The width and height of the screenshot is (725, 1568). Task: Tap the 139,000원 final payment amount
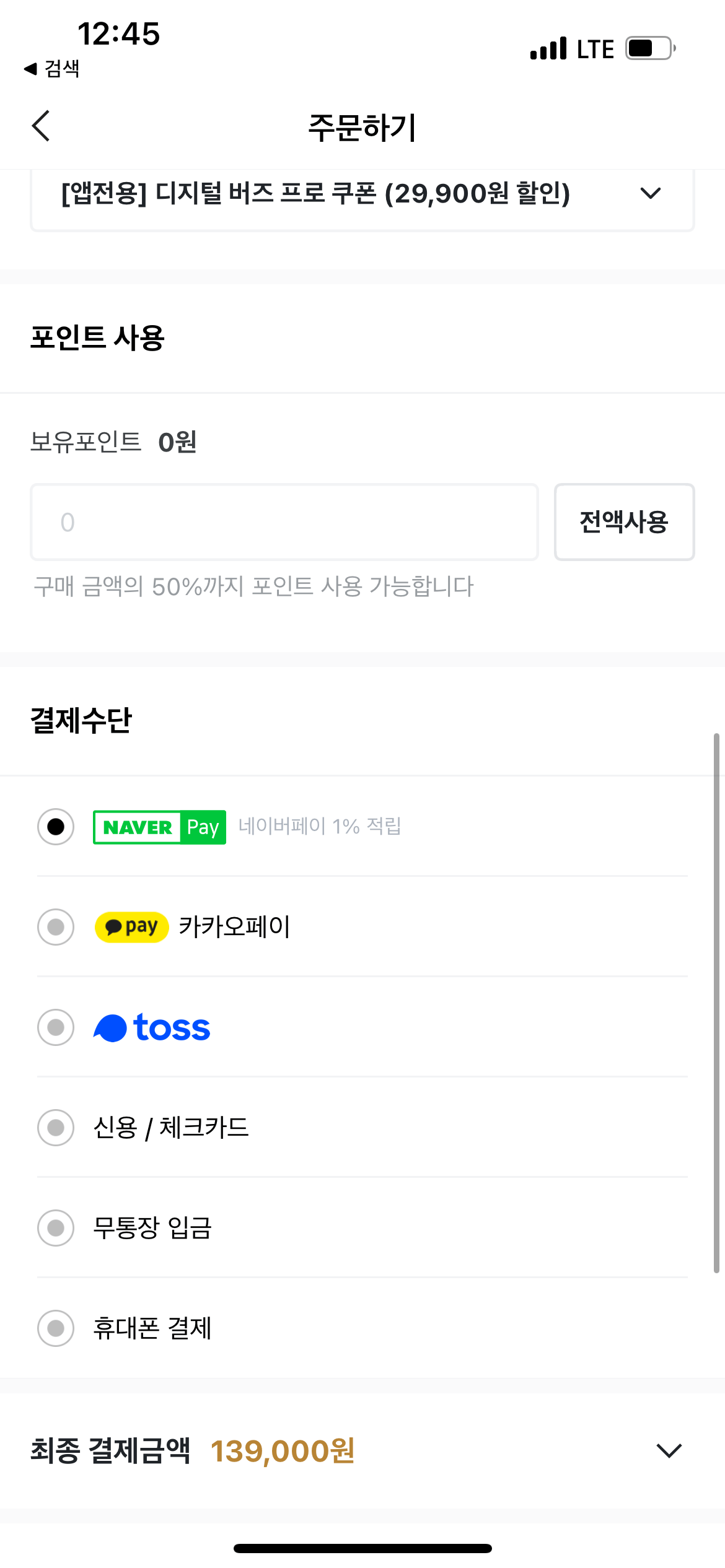pos(283,1451)
